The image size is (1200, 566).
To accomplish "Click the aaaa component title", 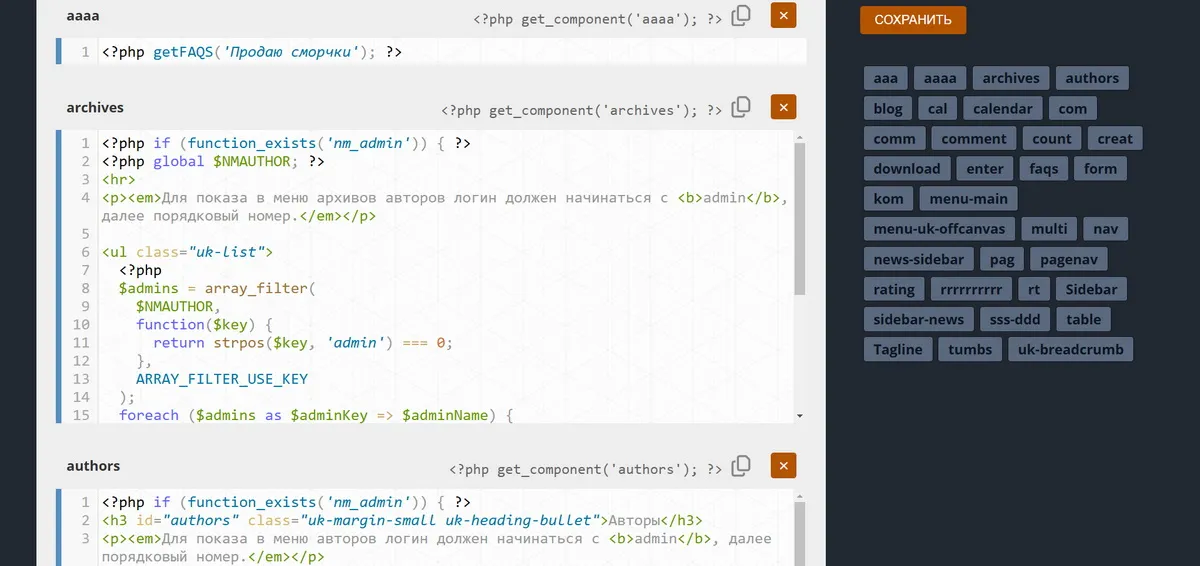I will [83, 16].
